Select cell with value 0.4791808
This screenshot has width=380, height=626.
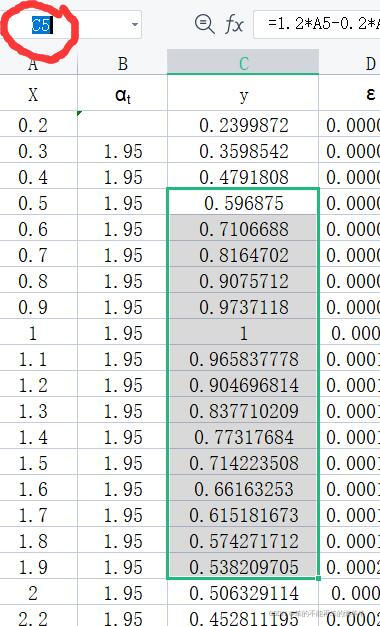pyautogui.click(x=243, y=177)
